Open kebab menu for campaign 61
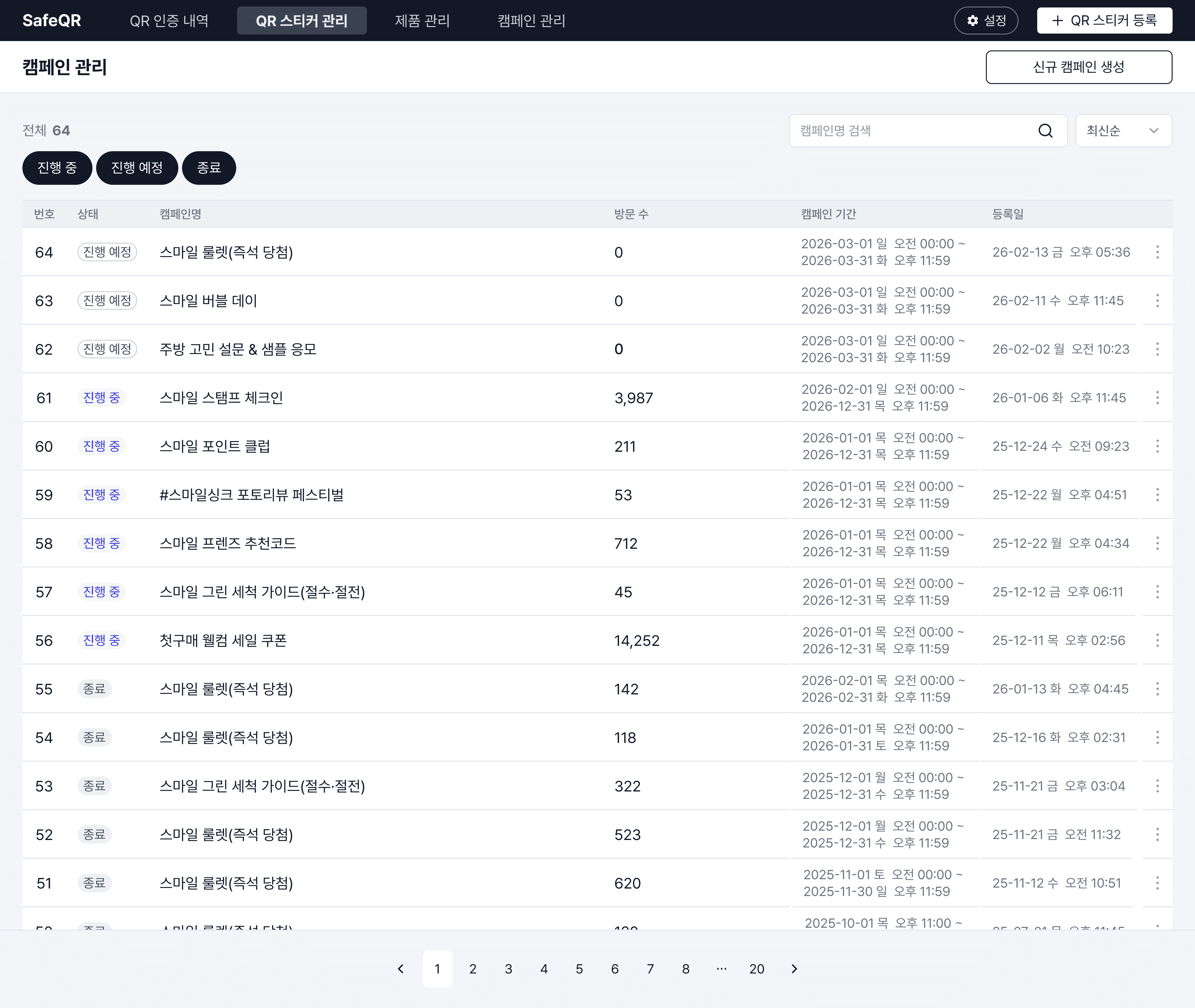This screenshot has height=1008, width=1195. pyautogui.click(x=1157, y=398)
